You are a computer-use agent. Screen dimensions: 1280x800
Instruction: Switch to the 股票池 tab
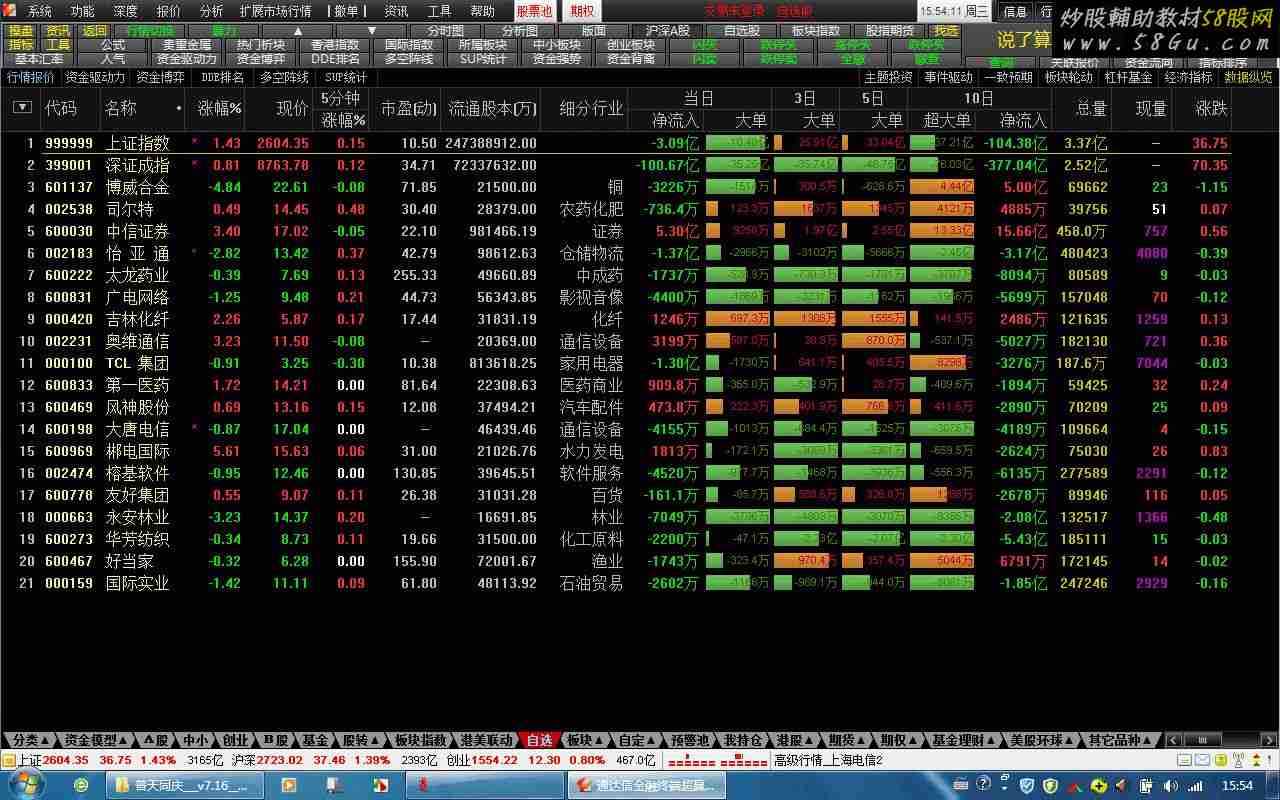coord(534,11)
